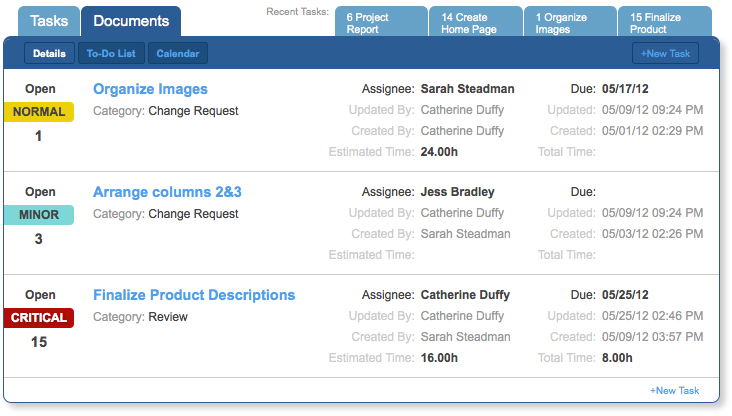732x416 pixels.
Task: Open recent task 6 Project Report
Action: 381,21
